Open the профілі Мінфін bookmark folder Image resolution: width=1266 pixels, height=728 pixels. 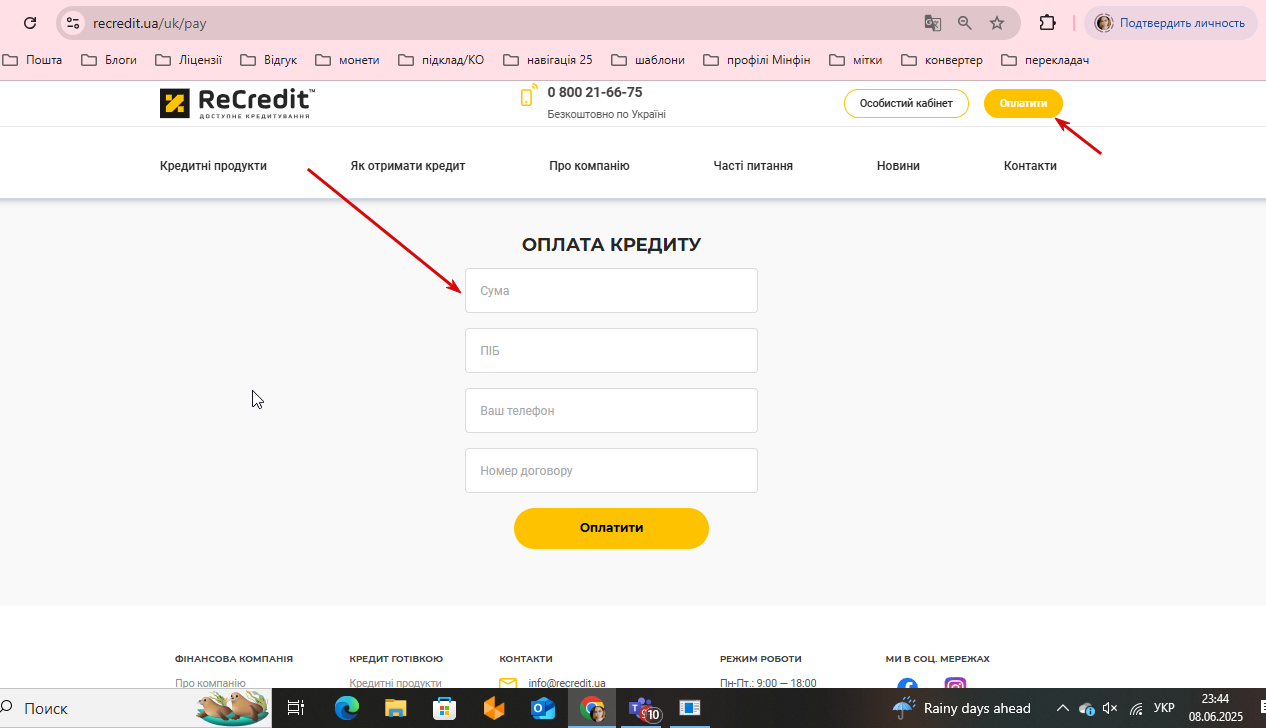[757, 60]
